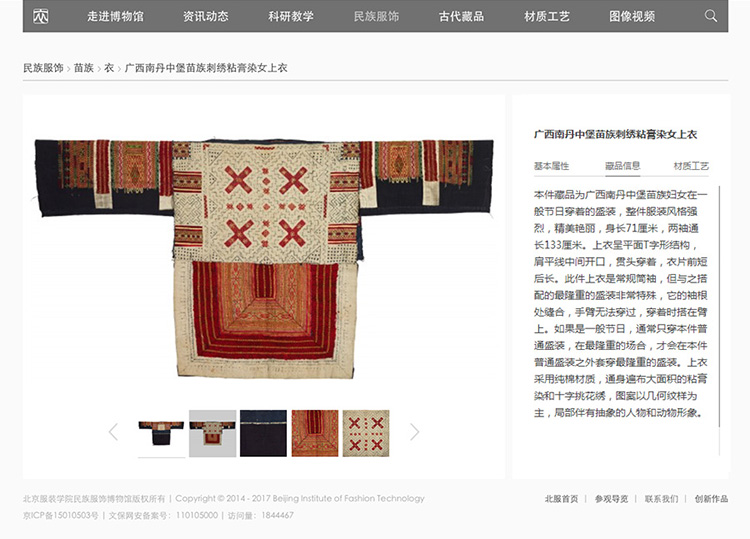This screenshot has width=750, height=539.
Task: Switch to 基本属性 tab
Action: (x=551, y=166)
